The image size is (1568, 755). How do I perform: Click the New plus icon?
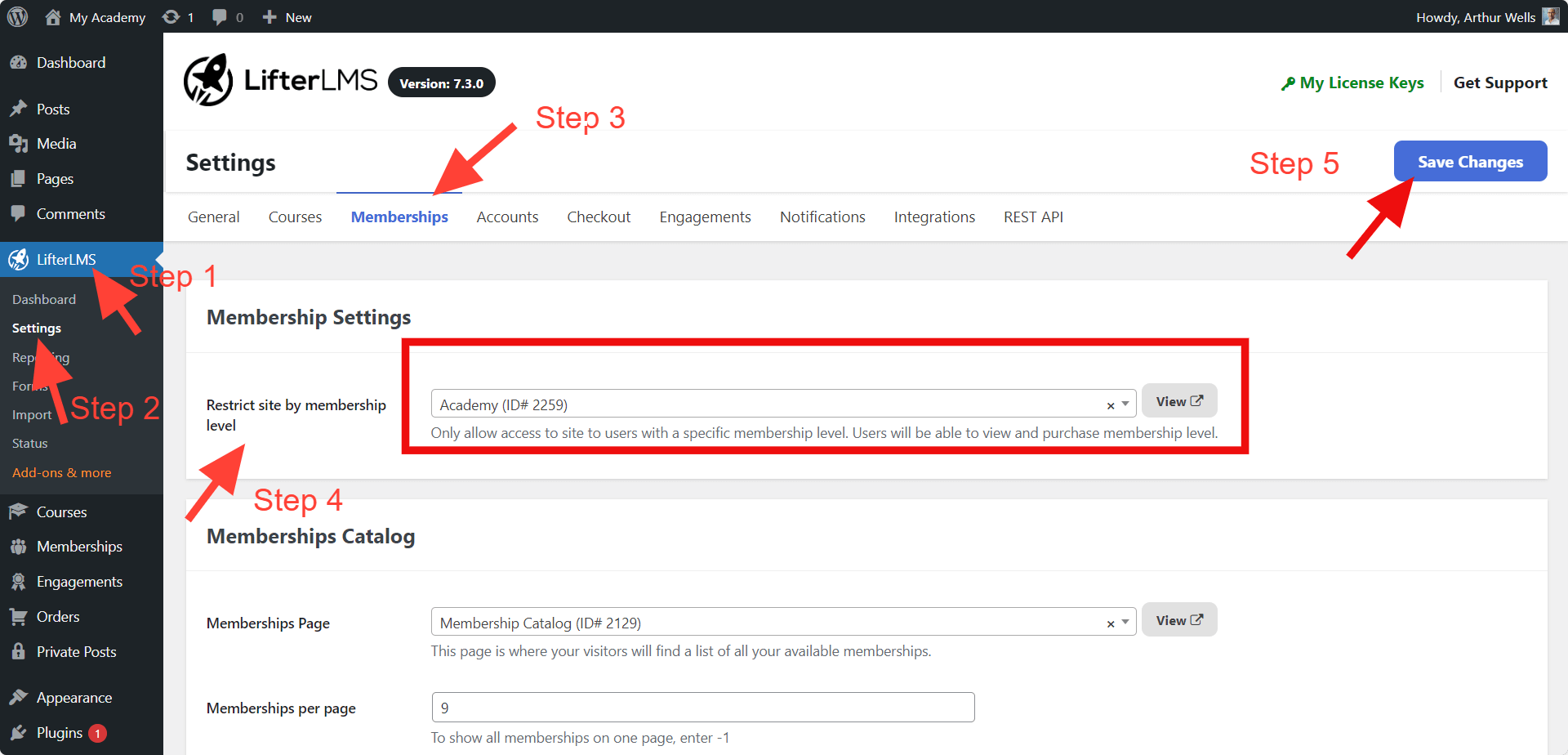(x=269, y=17)
